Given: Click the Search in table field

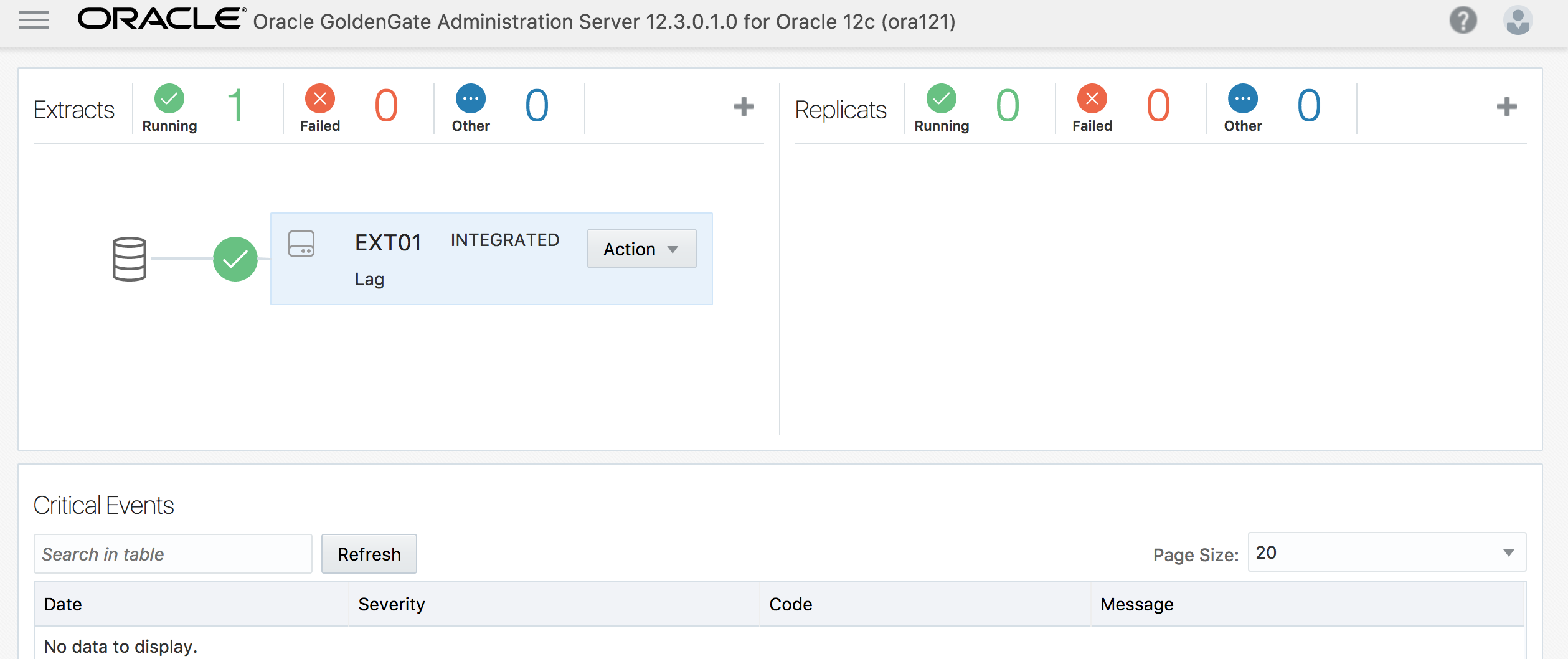Looking at the screenshot, I should click(x=173, y=554).
